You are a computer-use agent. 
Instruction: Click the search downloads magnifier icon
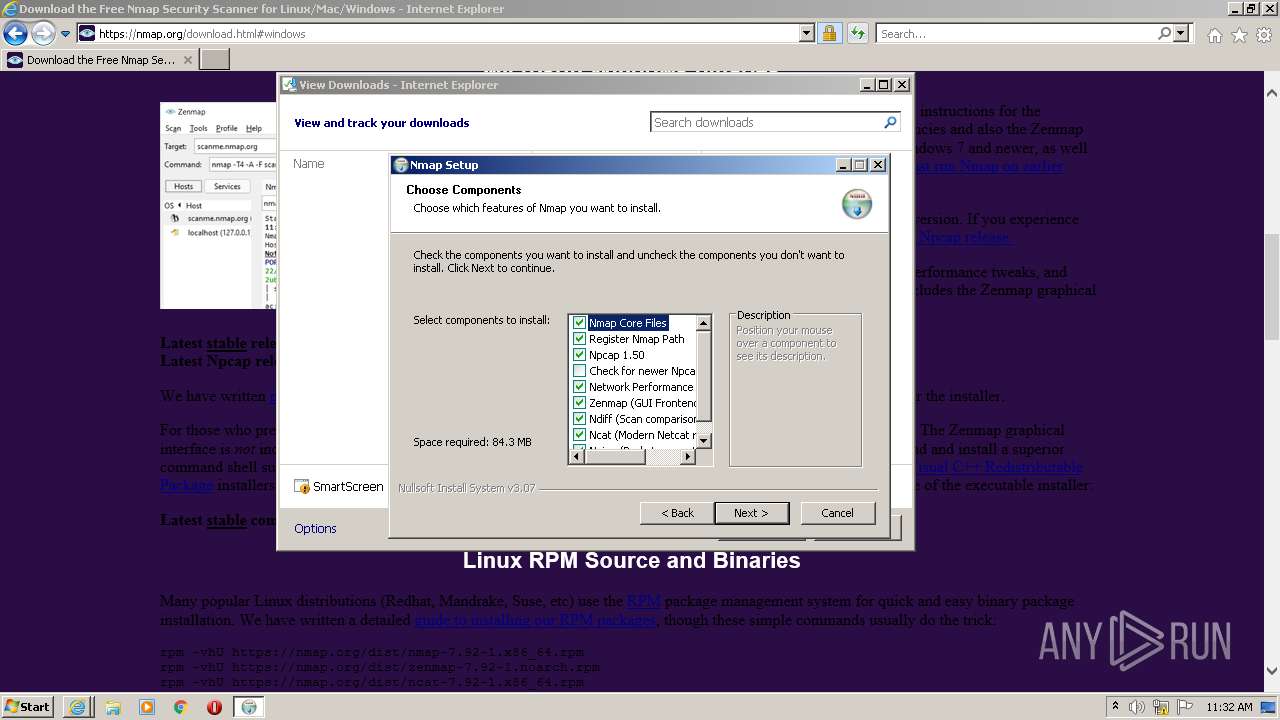890,122
